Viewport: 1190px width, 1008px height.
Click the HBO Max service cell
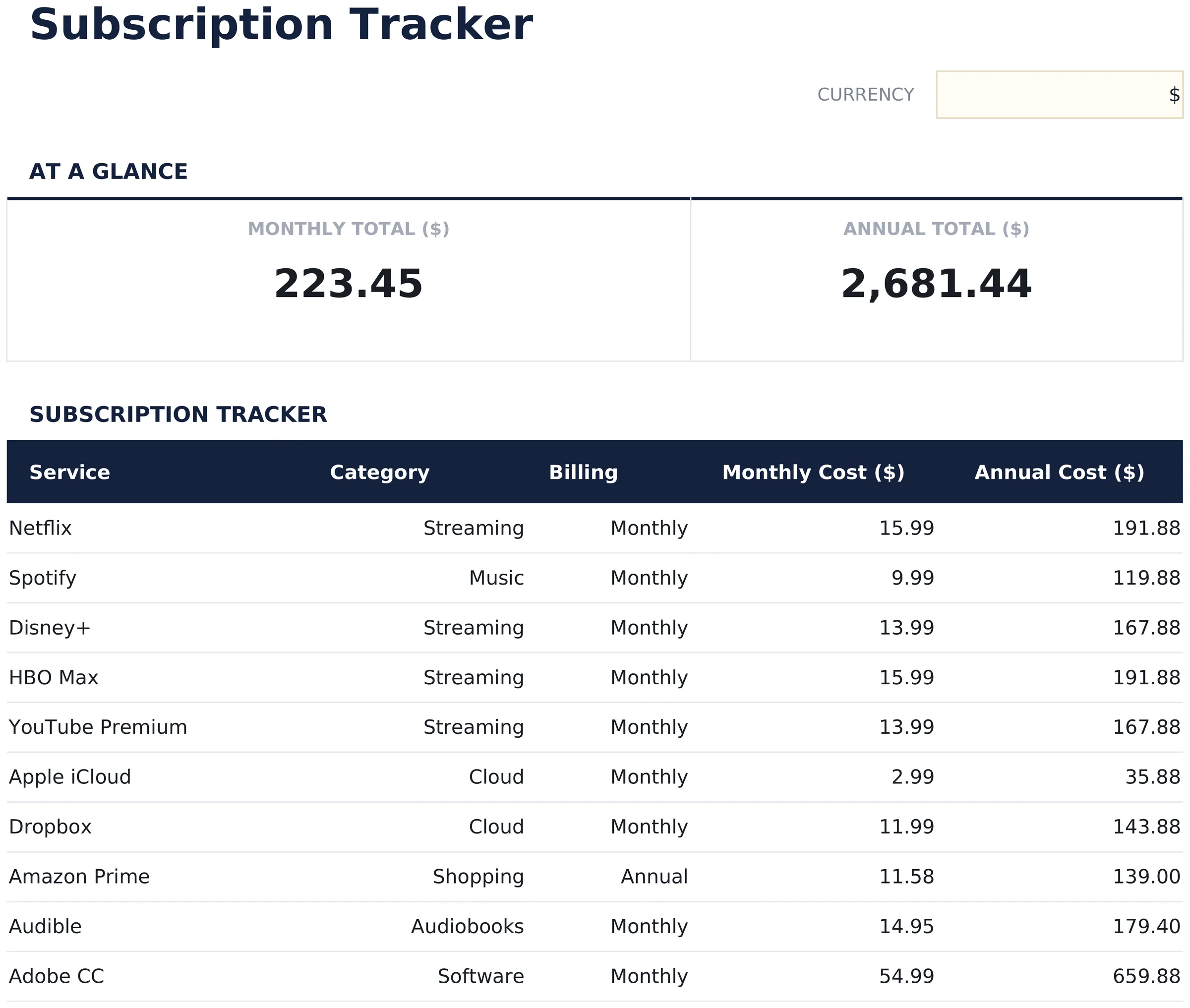click(54, 678)
